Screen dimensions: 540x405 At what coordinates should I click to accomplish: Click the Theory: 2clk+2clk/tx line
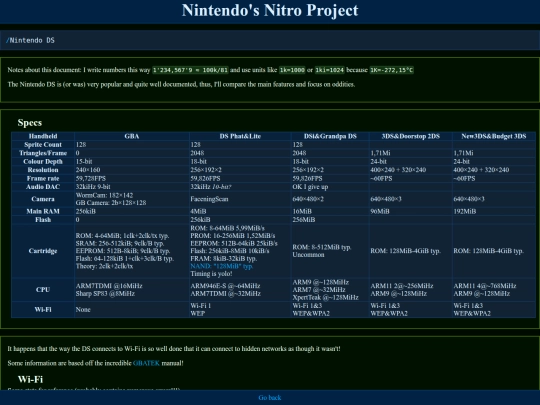(x=104, y=266)
